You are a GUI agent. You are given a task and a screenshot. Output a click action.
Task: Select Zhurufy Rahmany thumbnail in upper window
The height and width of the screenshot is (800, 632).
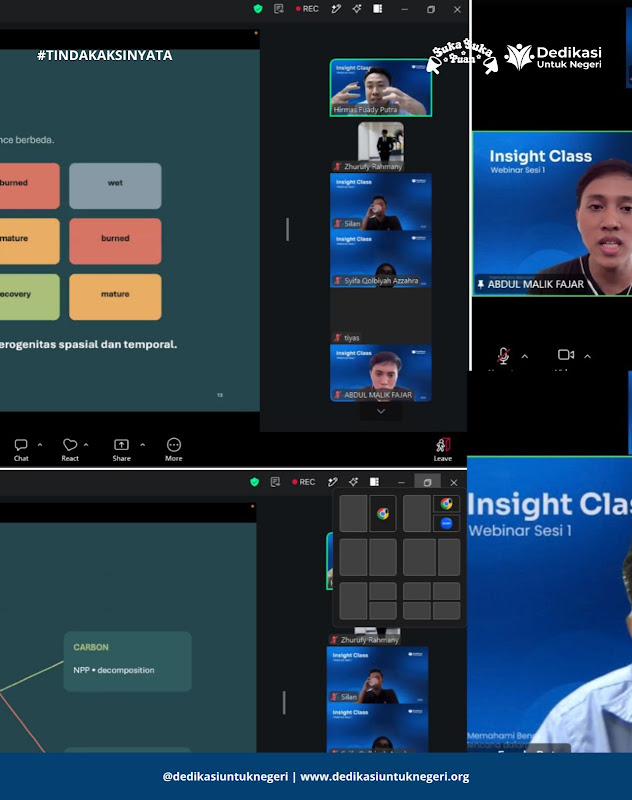click(x=381, y=145)
